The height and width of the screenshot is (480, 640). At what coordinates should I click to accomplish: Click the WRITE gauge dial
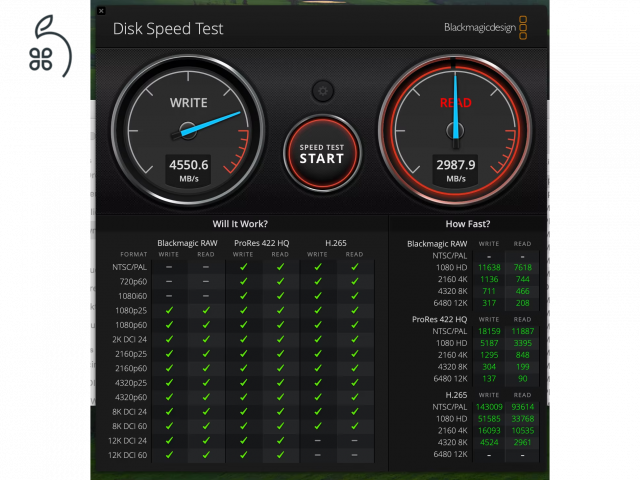point(188,131)
